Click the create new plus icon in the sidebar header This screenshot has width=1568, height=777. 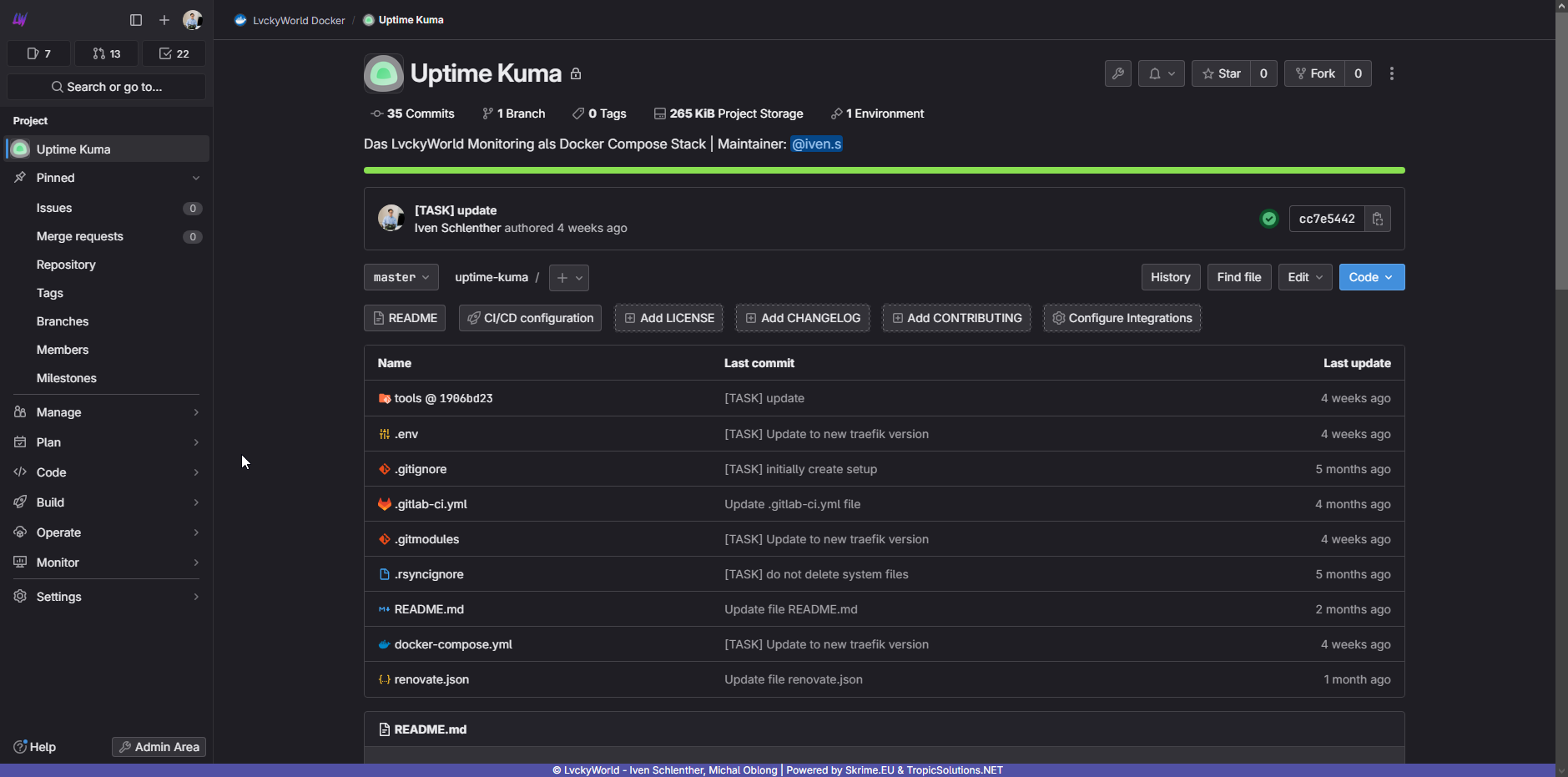tap(164, 20)
